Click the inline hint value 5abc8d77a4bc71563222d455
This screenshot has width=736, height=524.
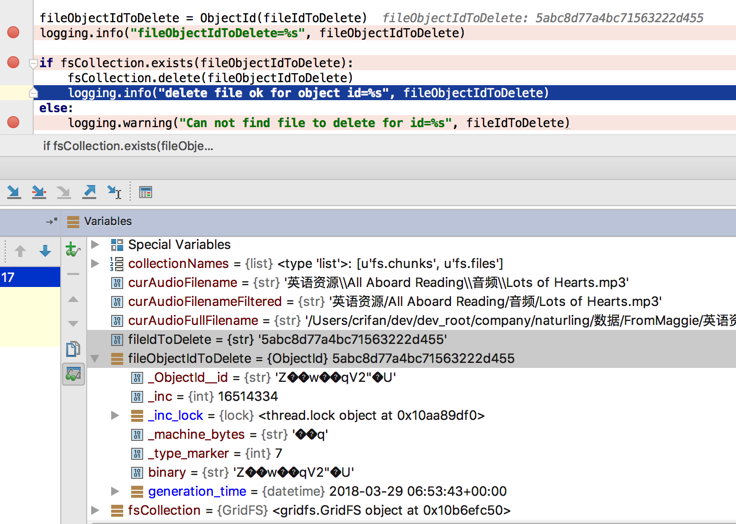(x=620, y=18)
